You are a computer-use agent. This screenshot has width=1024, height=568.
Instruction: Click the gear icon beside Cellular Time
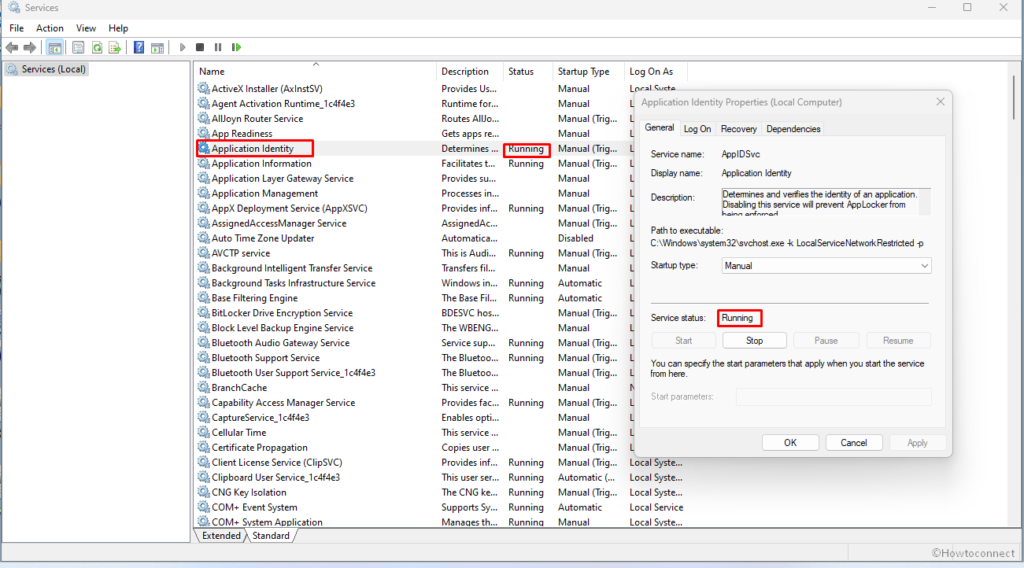pyautogui.click(x=204, y=432)
